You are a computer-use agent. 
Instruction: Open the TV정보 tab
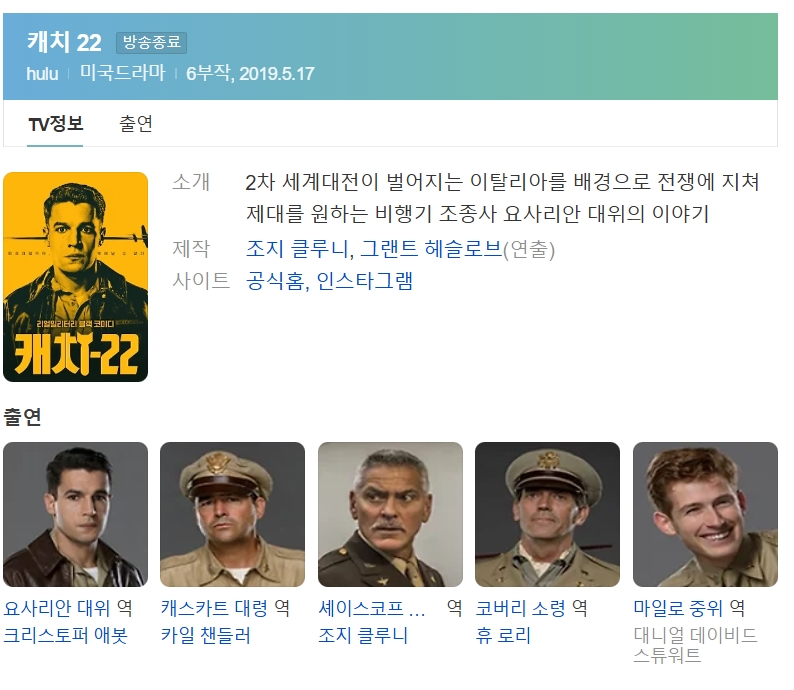point(55,124)
